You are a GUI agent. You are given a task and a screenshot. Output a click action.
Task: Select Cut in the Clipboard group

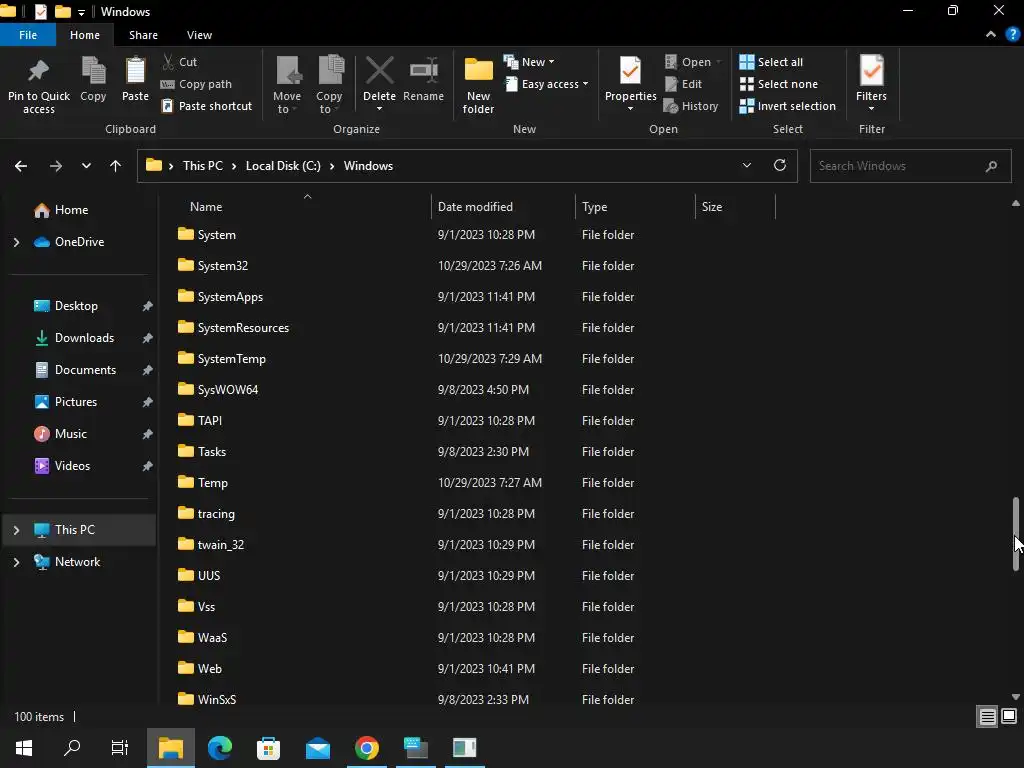pos(179,62)
